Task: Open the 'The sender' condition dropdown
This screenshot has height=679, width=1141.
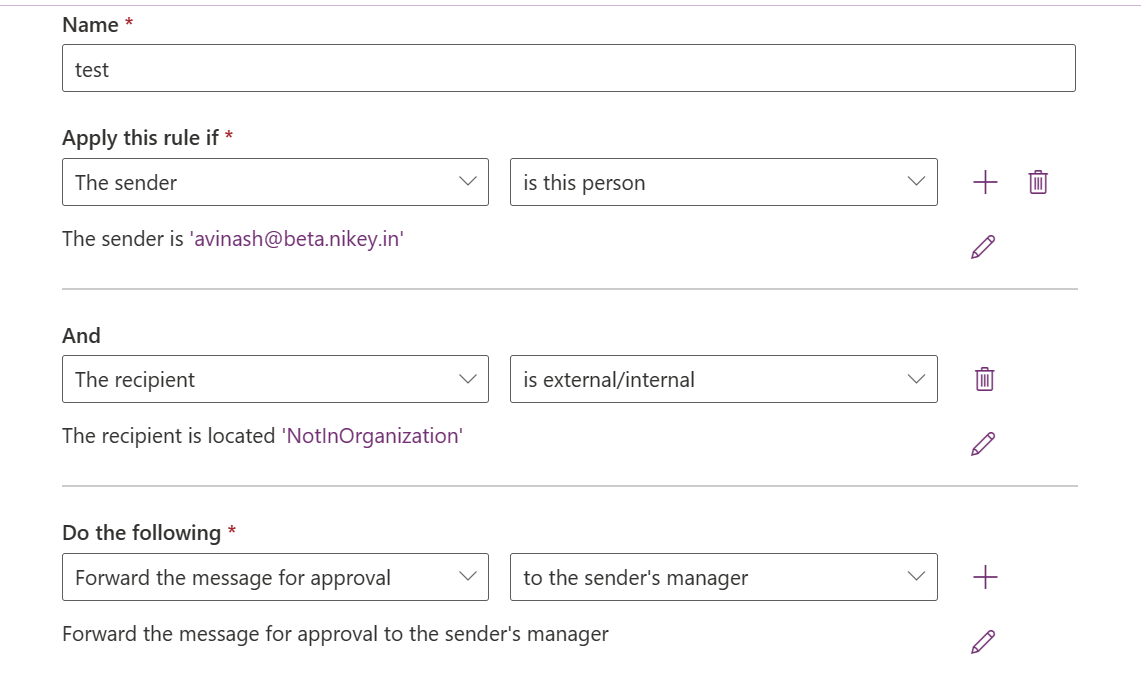Action: click(x=275, y=182)
